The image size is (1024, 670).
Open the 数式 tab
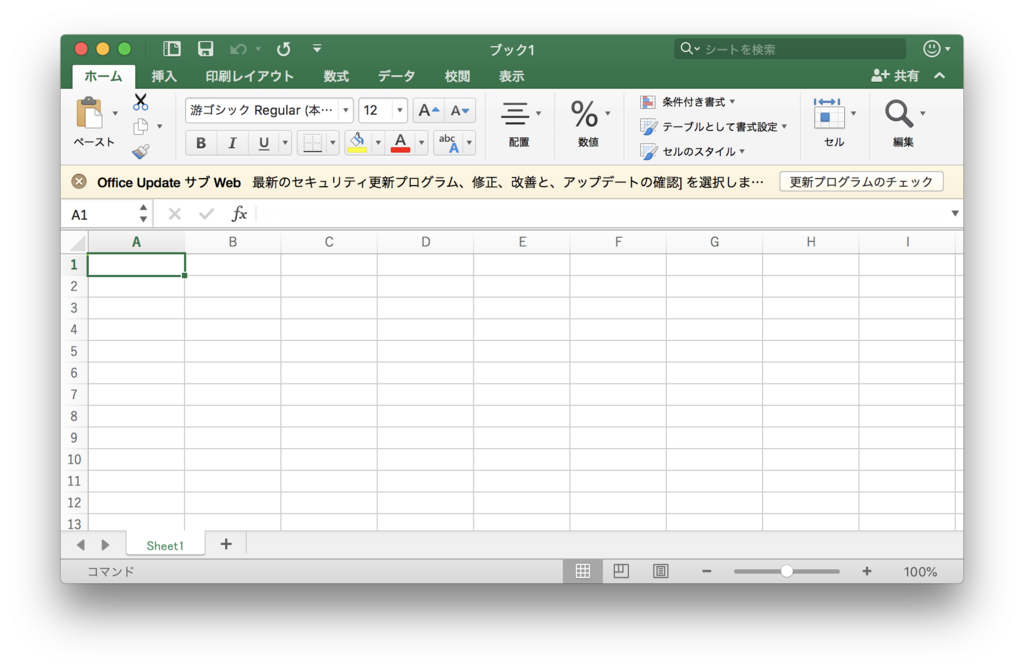[x=336, y=76]
